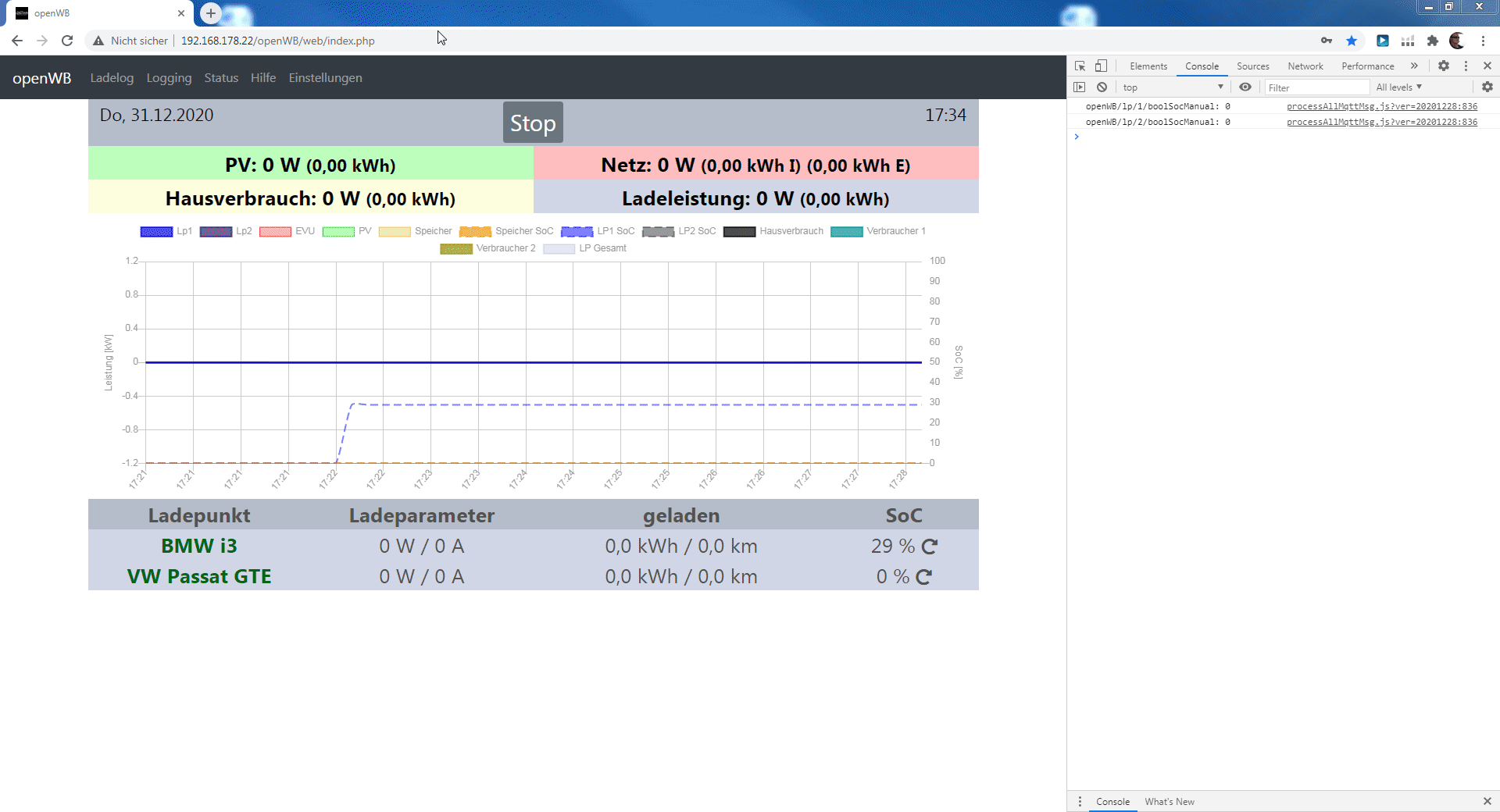Switch to the Network tab
The image size is (1500, 812).
[1305, 66]
